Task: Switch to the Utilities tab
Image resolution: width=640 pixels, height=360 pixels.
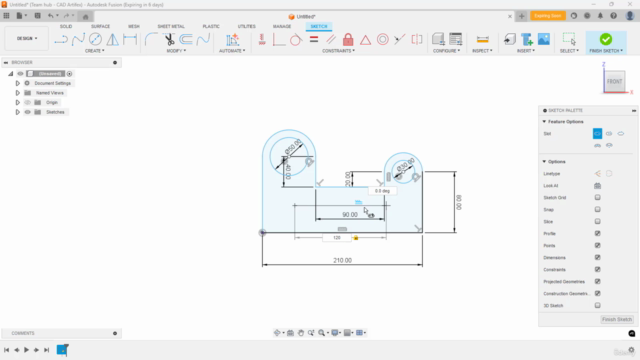Action: point(247,26)
